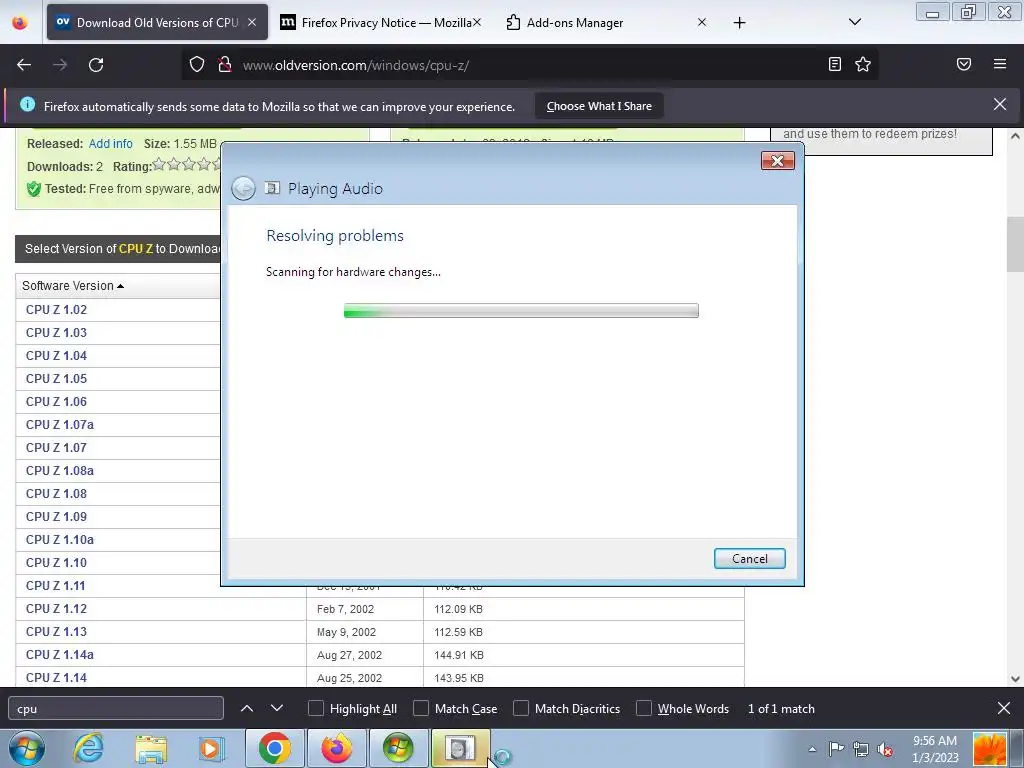Open the CPU Z 1.02 link
1024x768 pixels.
(x=56, y=310)
